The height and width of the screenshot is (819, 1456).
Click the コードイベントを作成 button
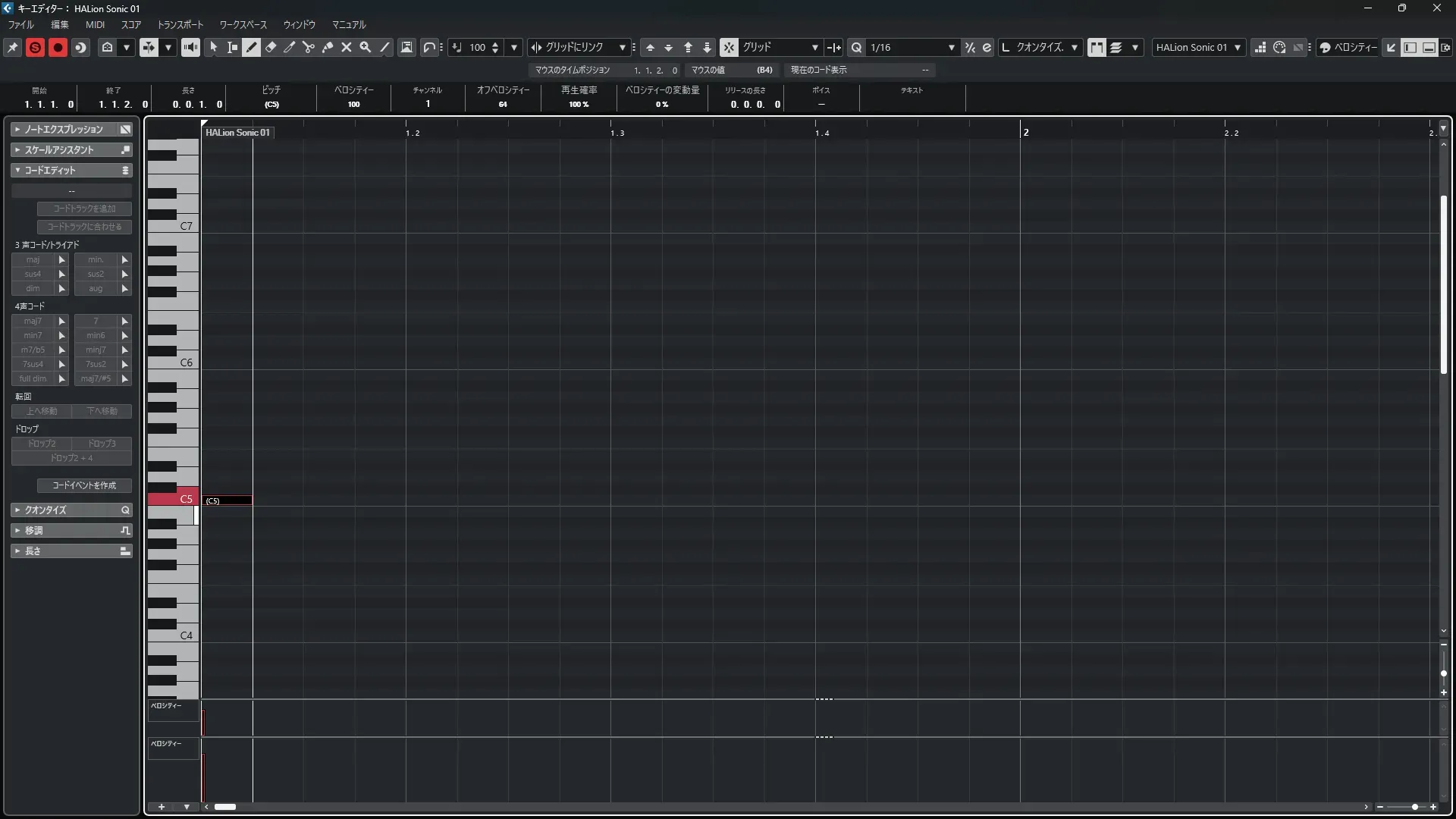pyautogui.click(x=84, y=485)
